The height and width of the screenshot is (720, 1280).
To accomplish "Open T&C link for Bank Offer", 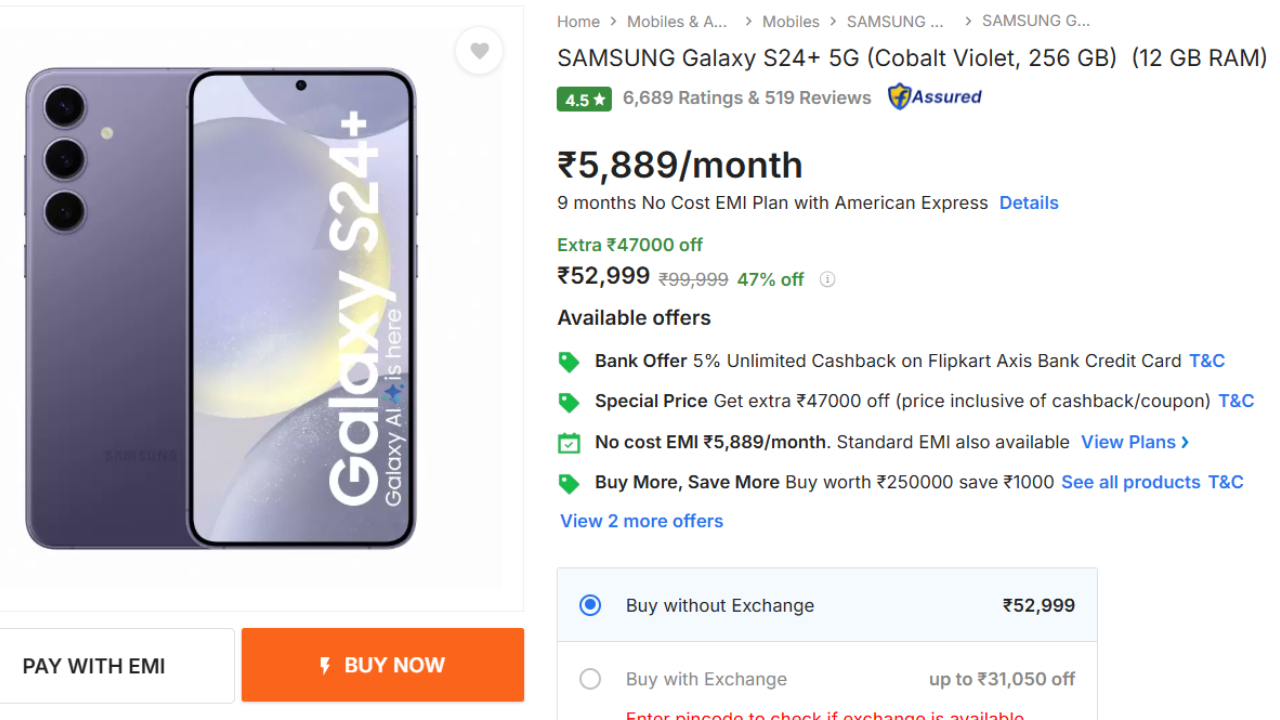I will click(x=1206, y=361).
